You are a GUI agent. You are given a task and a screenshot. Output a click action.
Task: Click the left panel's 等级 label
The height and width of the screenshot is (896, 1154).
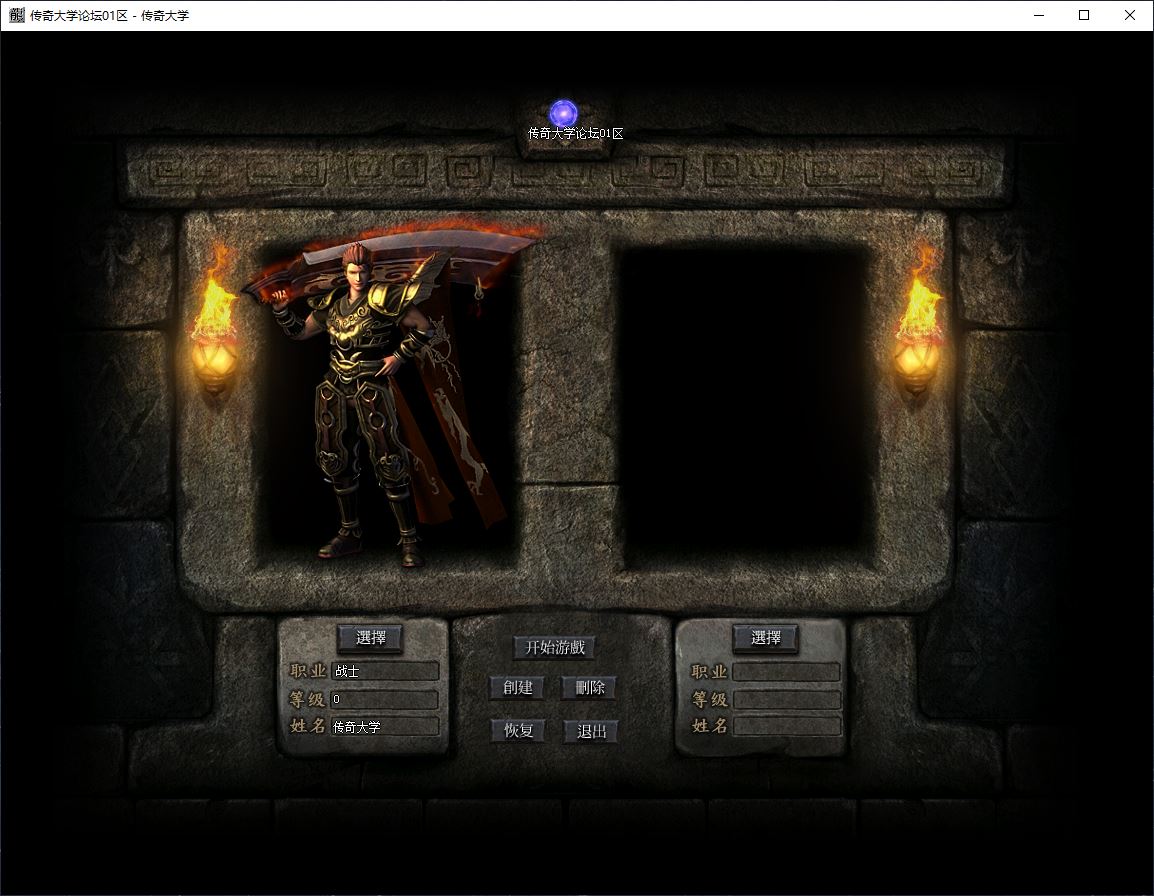click(x=308, y=699)
